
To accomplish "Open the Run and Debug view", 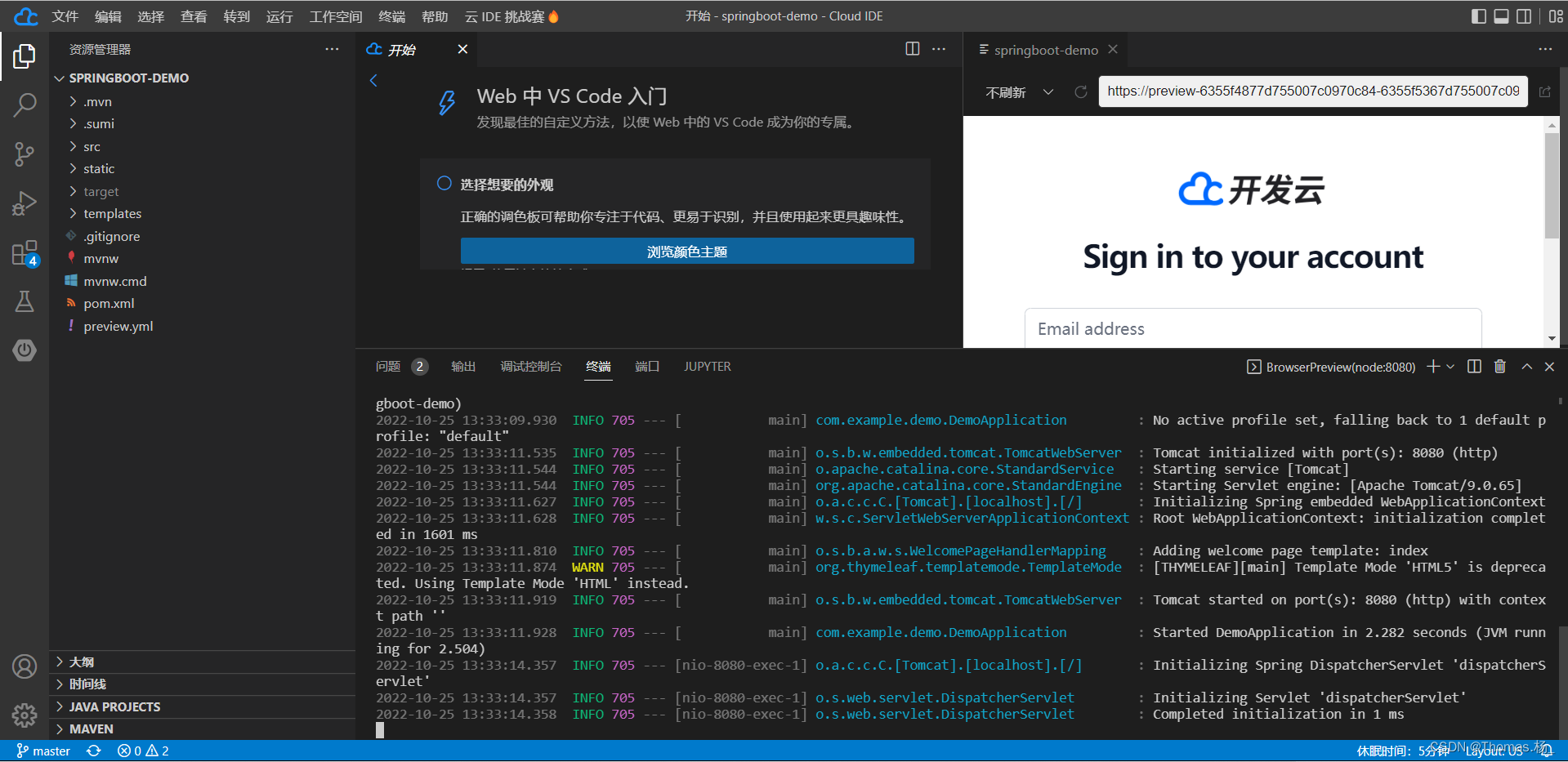I will click(25, 203).
